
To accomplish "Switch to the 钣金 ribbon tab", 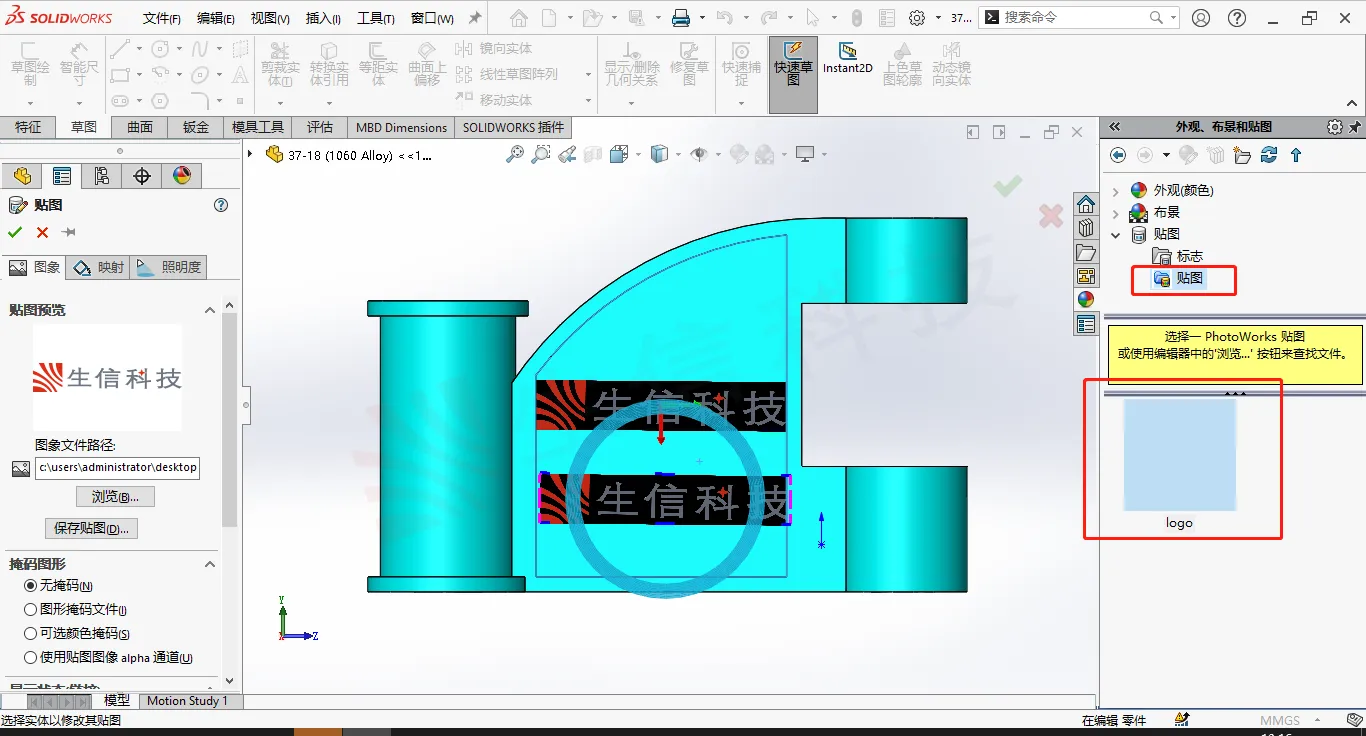I will pyautogui.click(x=196, y=127).
